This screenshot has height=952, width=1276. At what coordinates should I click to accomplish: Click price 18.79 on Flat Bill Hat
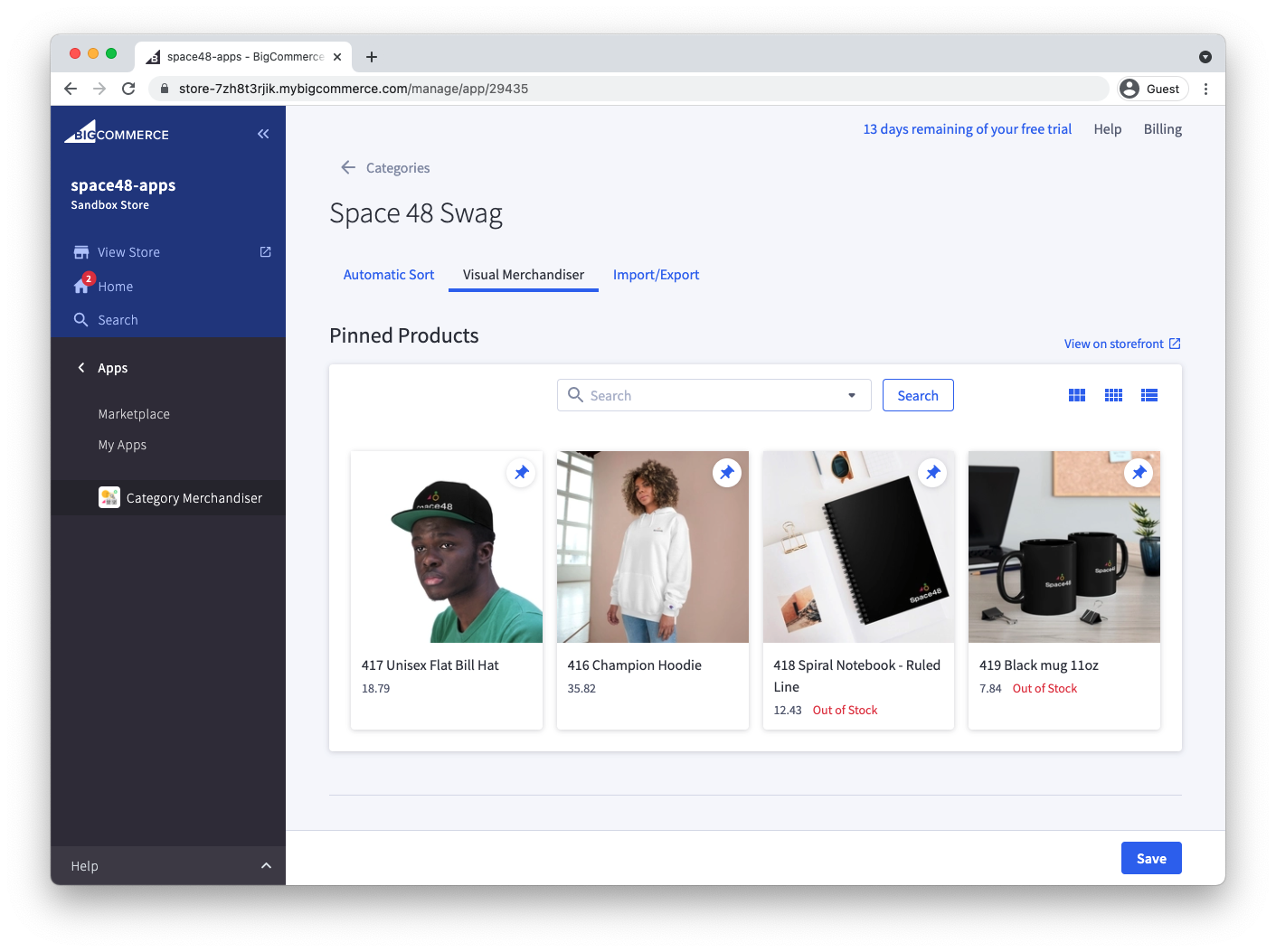point(375,688)
